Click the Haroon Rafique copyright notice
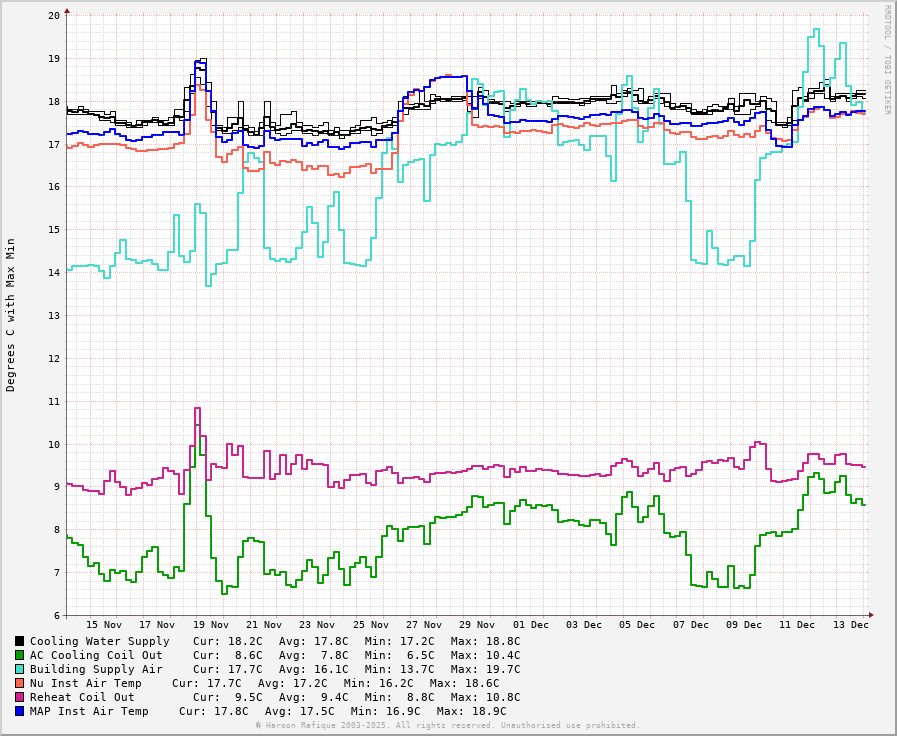Image resolution: width=897 pixels, height=736 pixels. click(447, 725)
